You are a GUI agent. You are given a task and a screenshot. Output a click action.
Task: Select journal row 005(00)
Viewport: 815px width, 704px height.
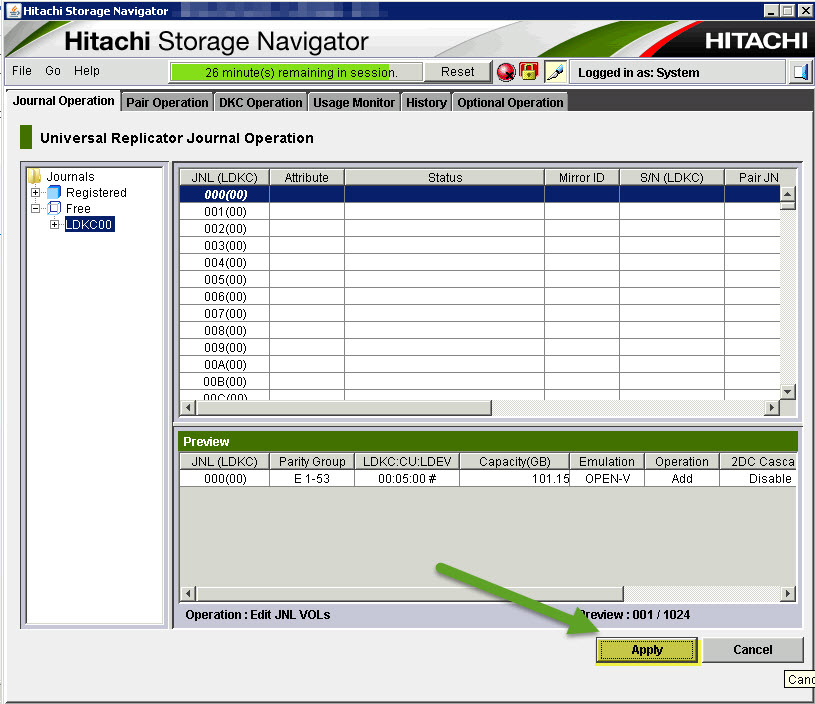point(480,280)
